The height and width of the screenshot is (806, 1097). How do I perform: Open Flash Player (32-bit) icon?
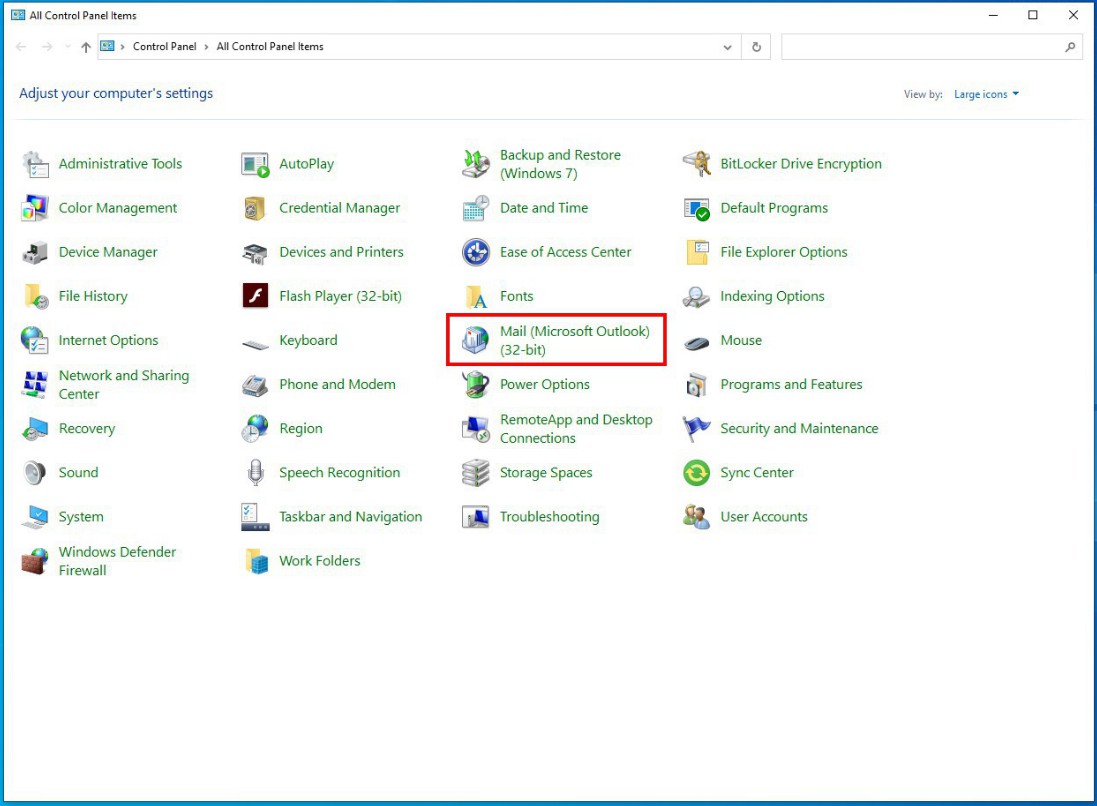(x=255, y=296)
